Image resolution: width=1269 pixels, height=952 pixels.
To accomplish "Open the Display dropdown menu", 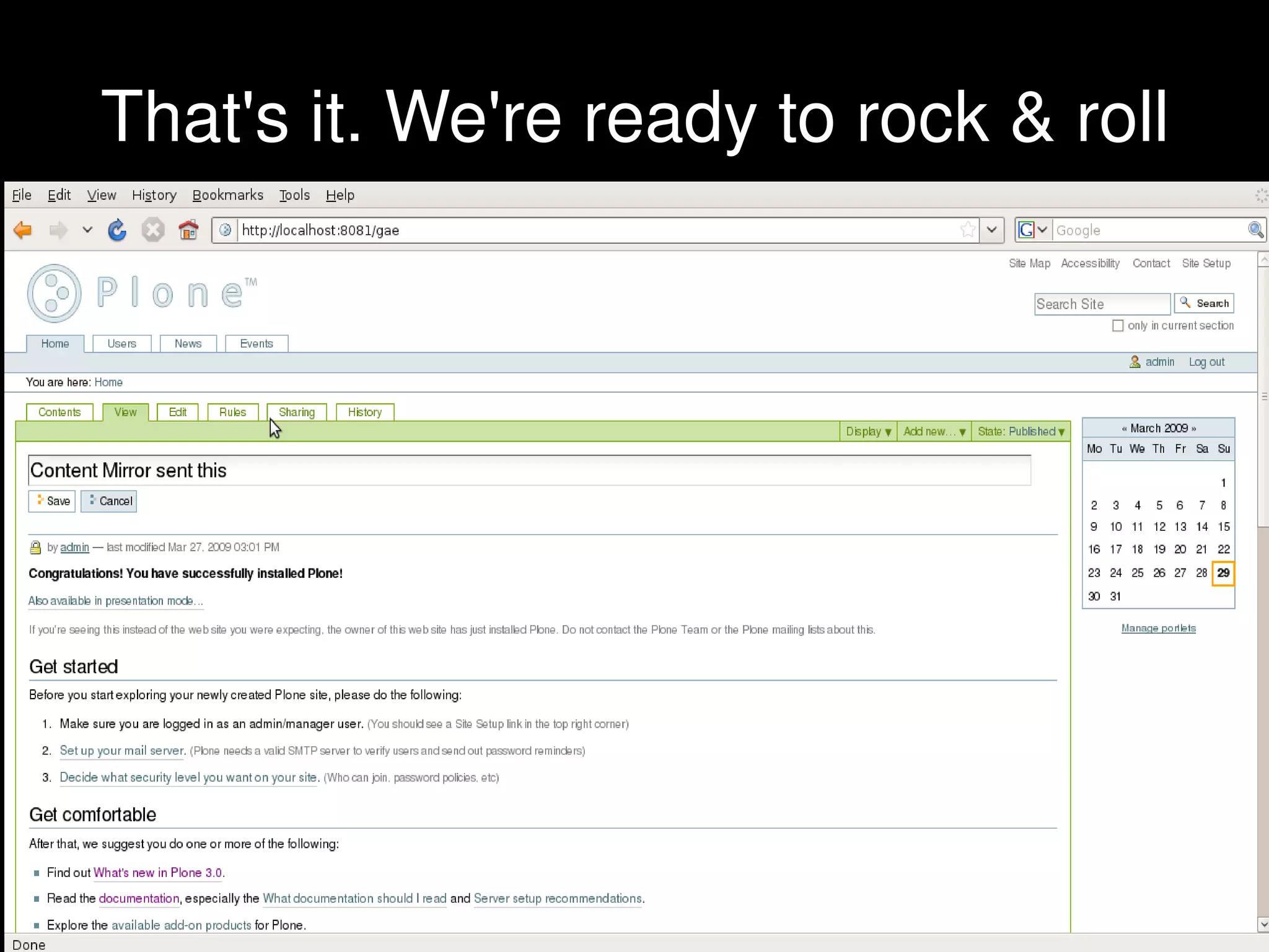I will [x=868, y=432].
